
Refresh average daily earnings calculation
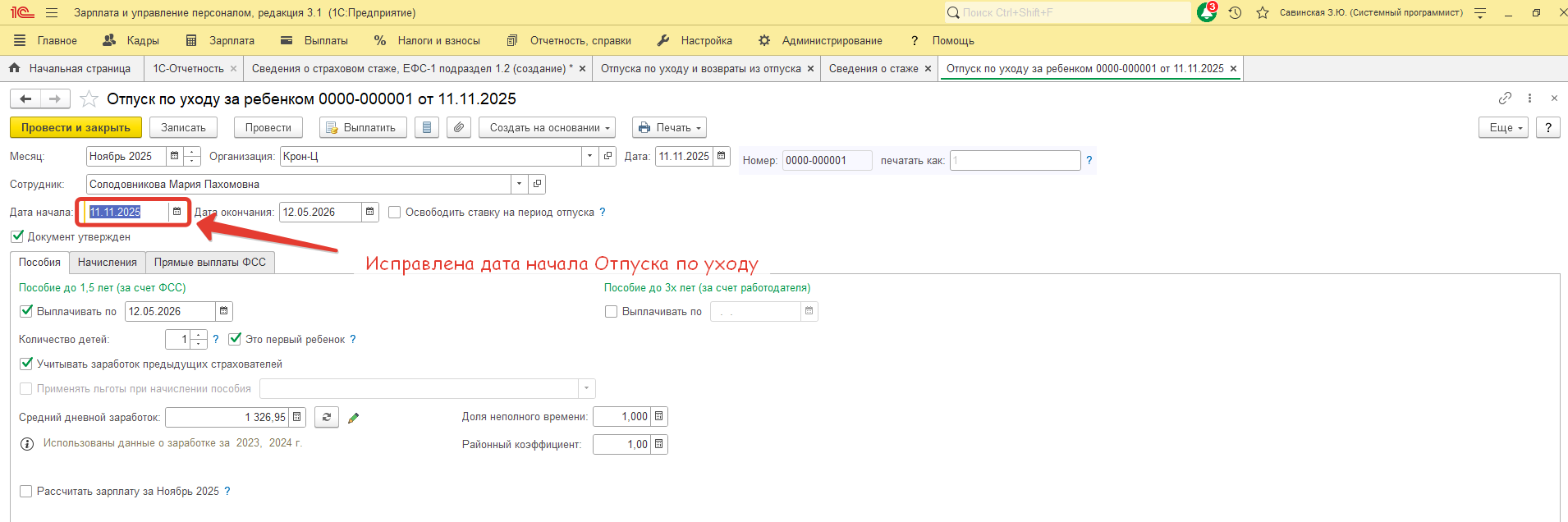pos(327,417)
